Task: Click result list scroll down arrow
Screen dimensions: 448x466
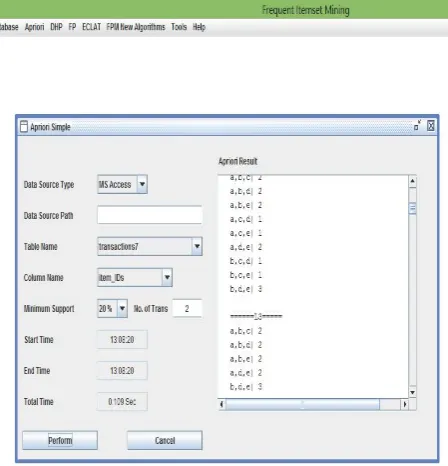Action: (412, 392)
